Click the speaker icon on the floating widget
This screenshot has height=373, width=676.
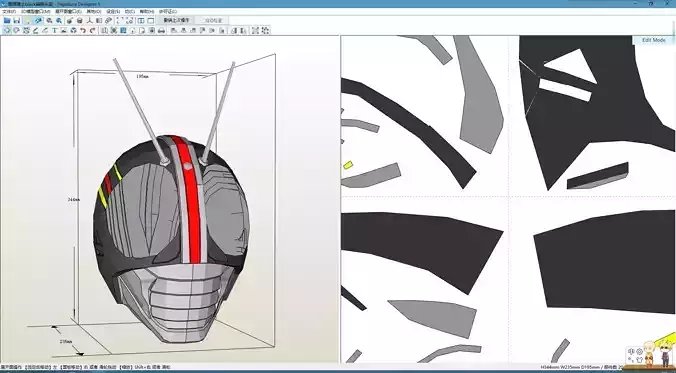tap(631, 351)
